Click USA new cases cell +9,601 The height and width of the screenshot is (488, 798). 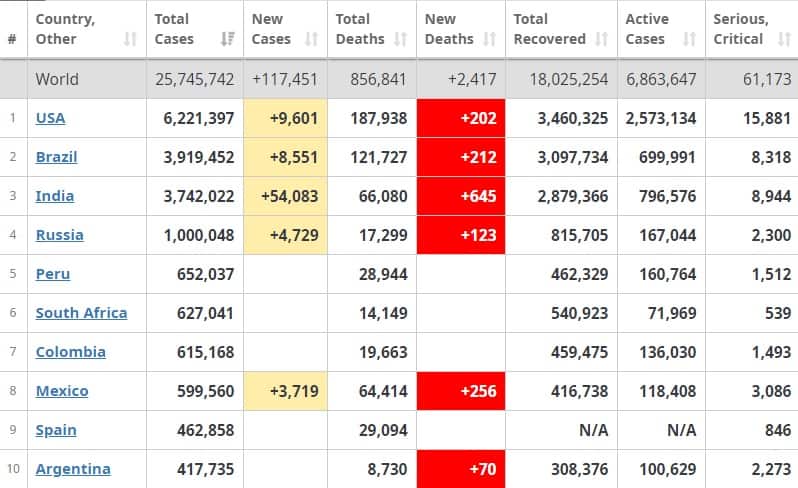tap(286, 118)
